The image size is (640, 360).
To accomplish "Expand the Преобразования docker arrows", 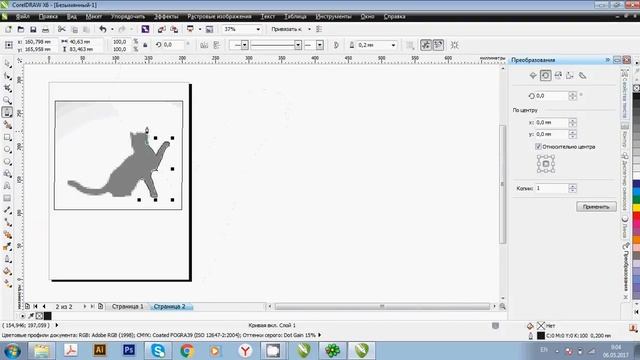I will 607,60.
